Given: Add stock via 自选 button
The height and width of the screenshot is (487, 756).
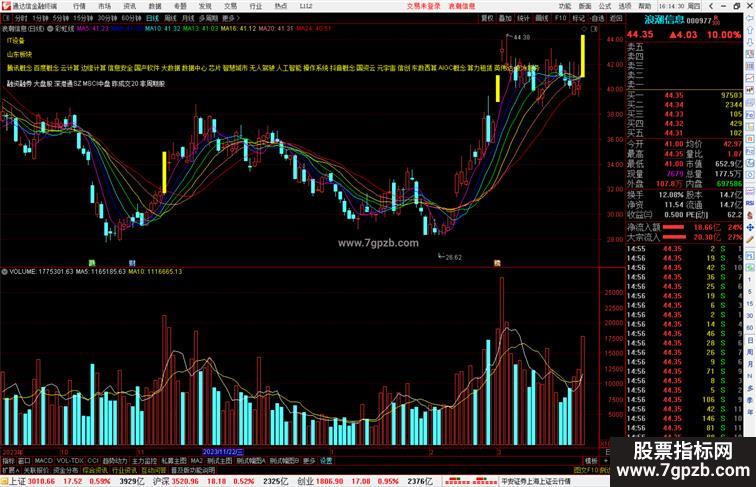Looking at the screenshot, I should tap(597, 18).
